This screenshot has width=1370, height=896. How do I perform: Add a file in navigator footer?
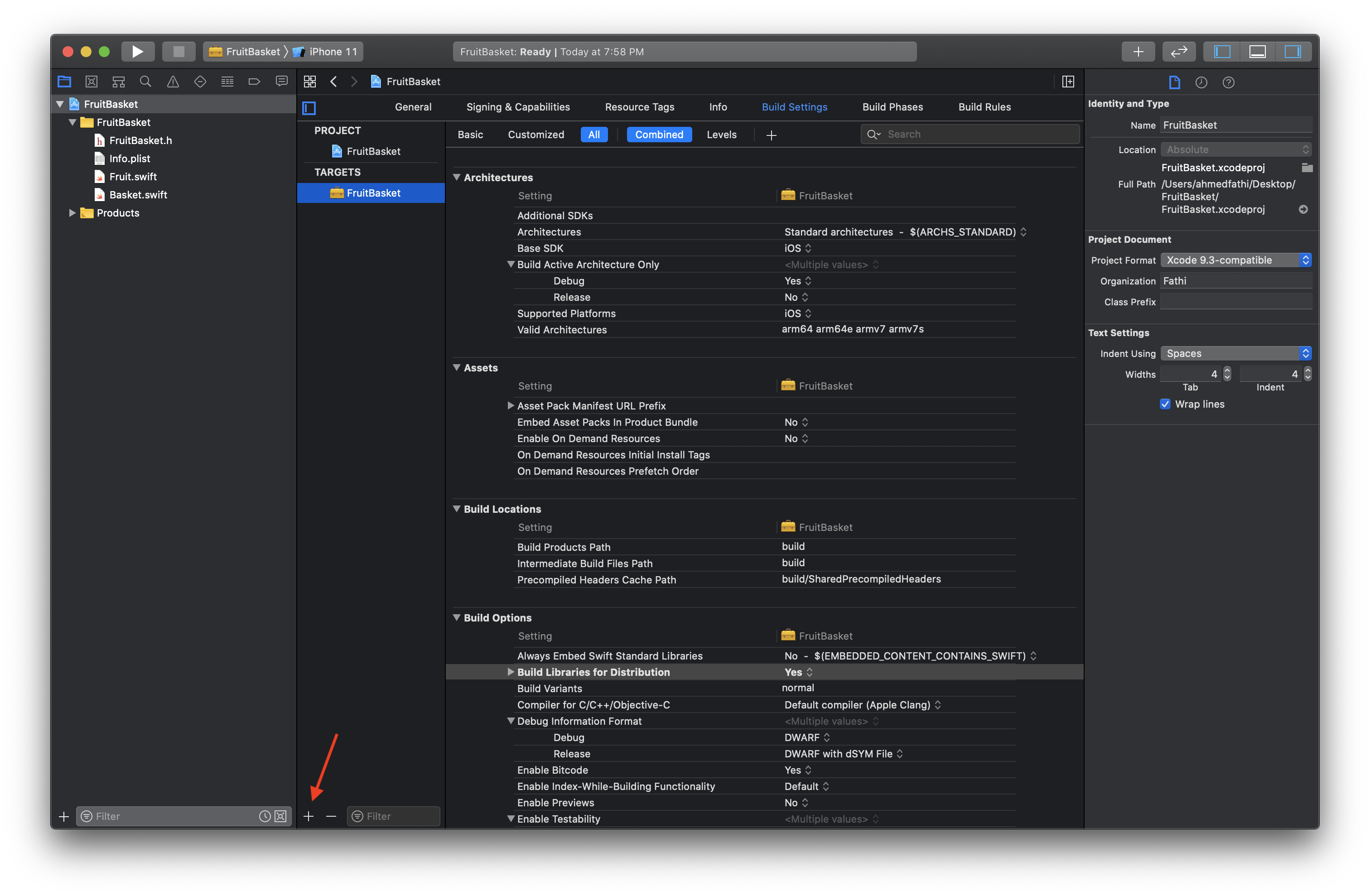[64, 816]
